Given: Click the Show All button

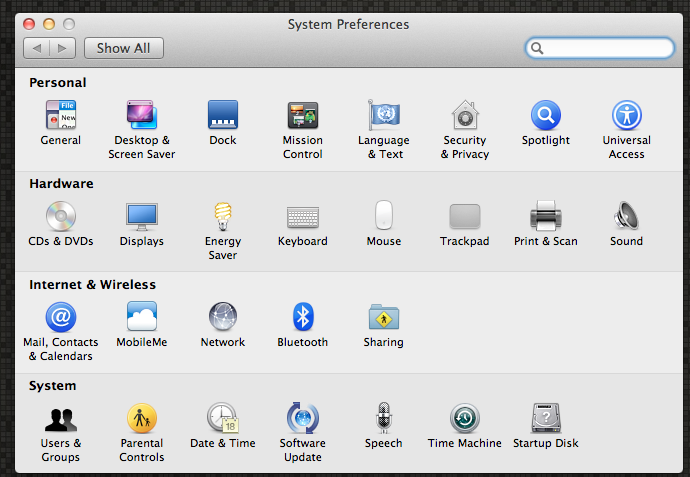Looking at the screenshot, I should [x=124, y=48].
